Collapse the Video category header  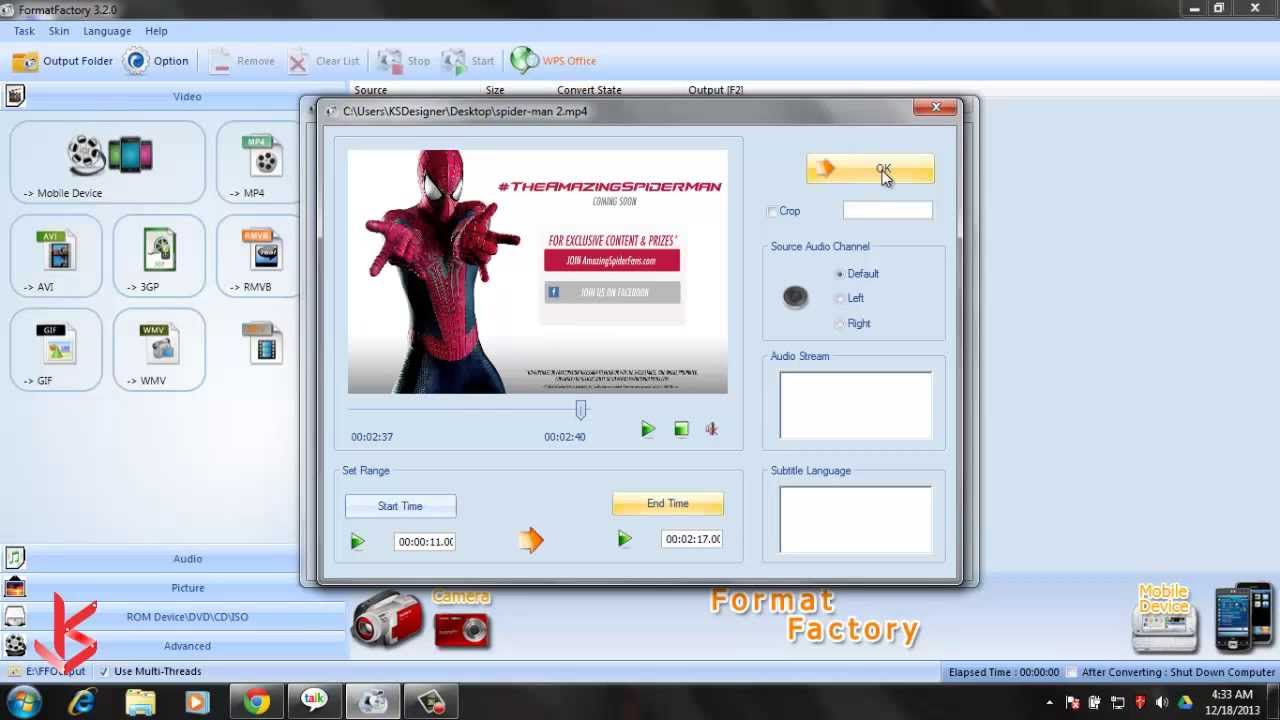point(186,96)
